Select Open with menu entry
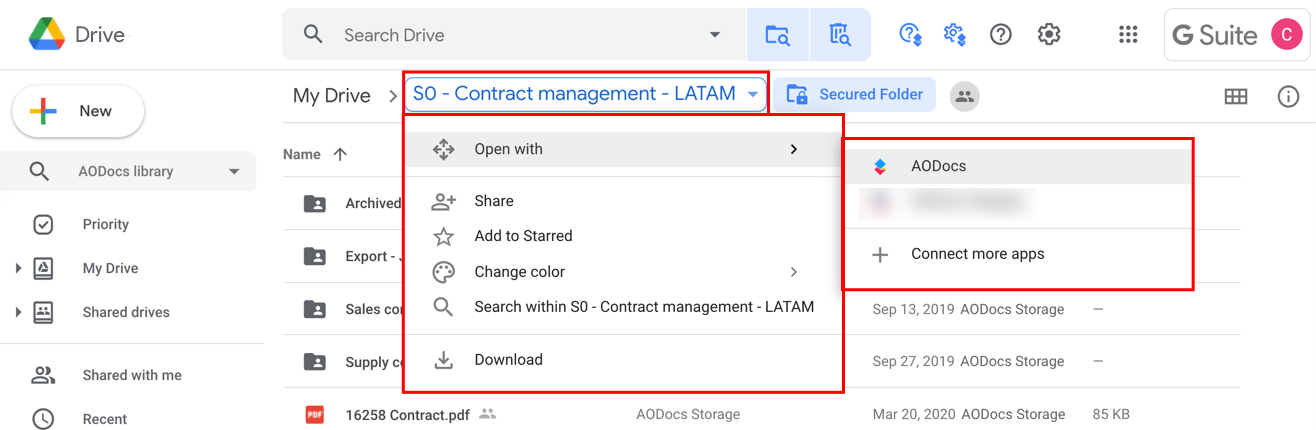The image size is (1316, 430). (624, 149)
